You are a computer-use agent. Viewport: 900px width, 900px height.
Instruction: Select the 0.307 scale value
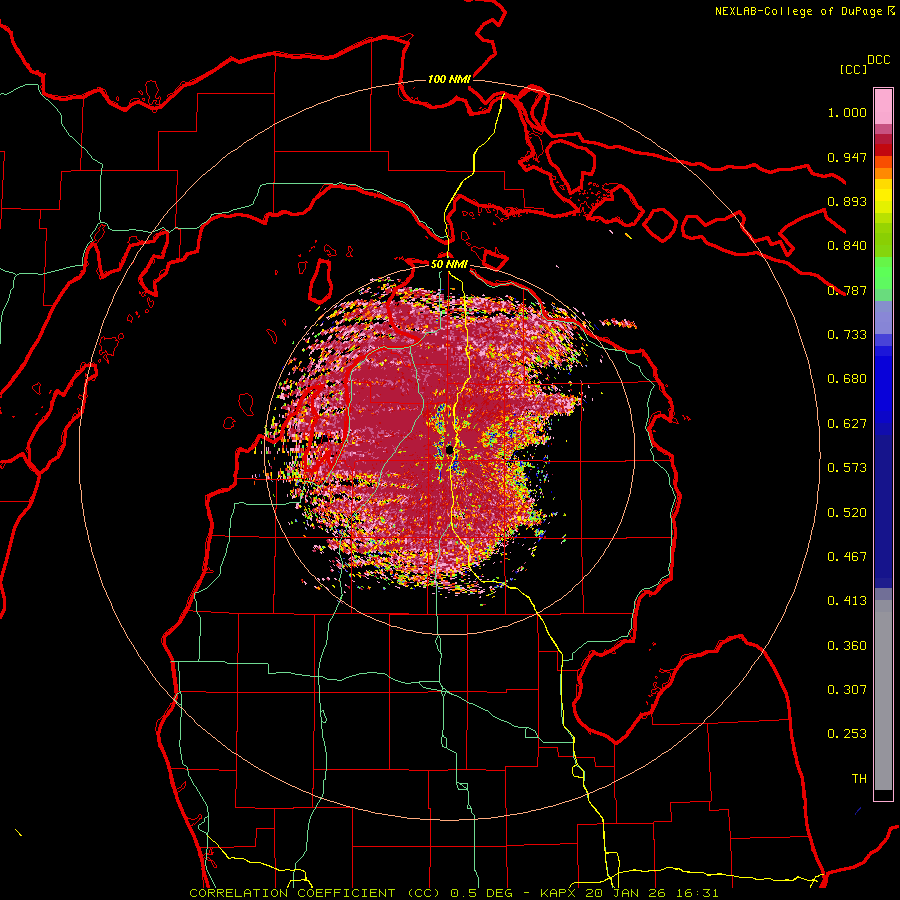pos(847,690)
